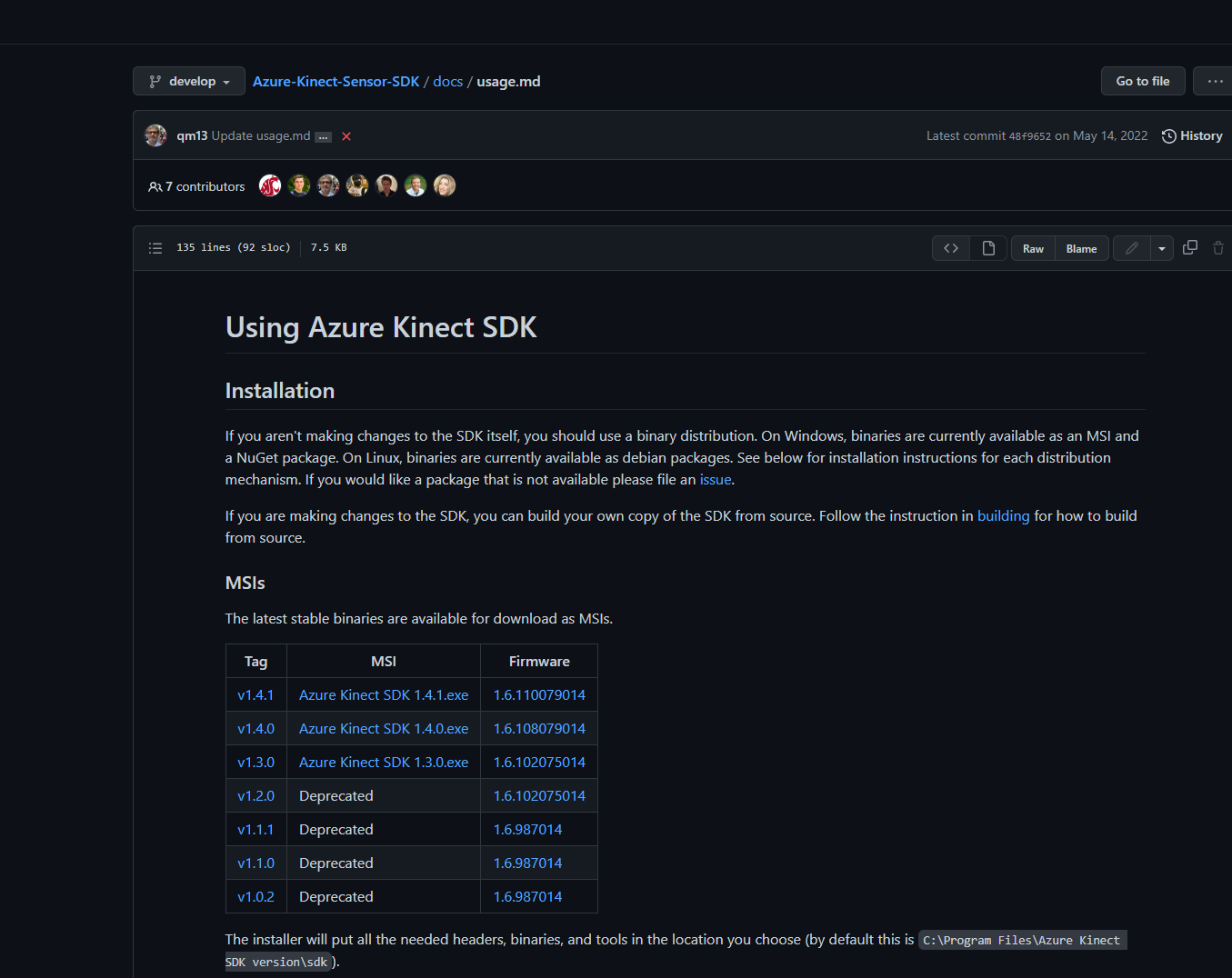Open the three-dot more options menu
1232x978 pixels.
1215,81
